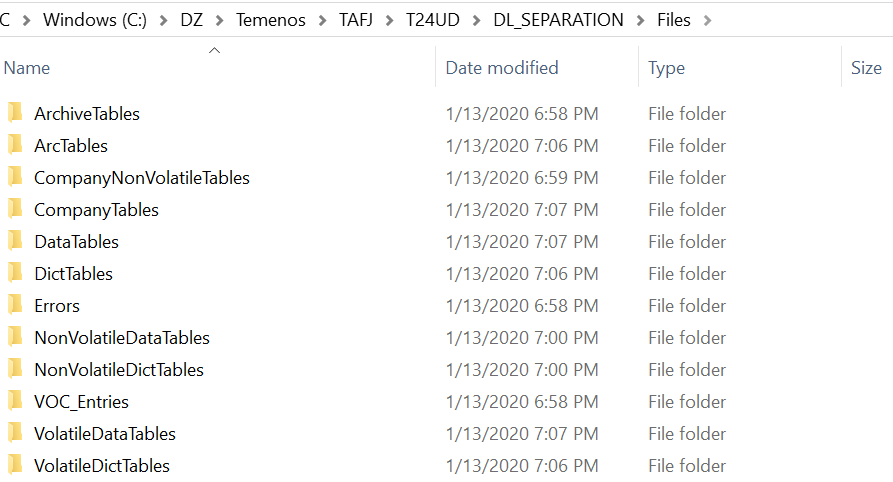Select the VolatileDictTables folder icon
Image resolution: width=893 pixels, height=482 pixels.
coord(15,465)
